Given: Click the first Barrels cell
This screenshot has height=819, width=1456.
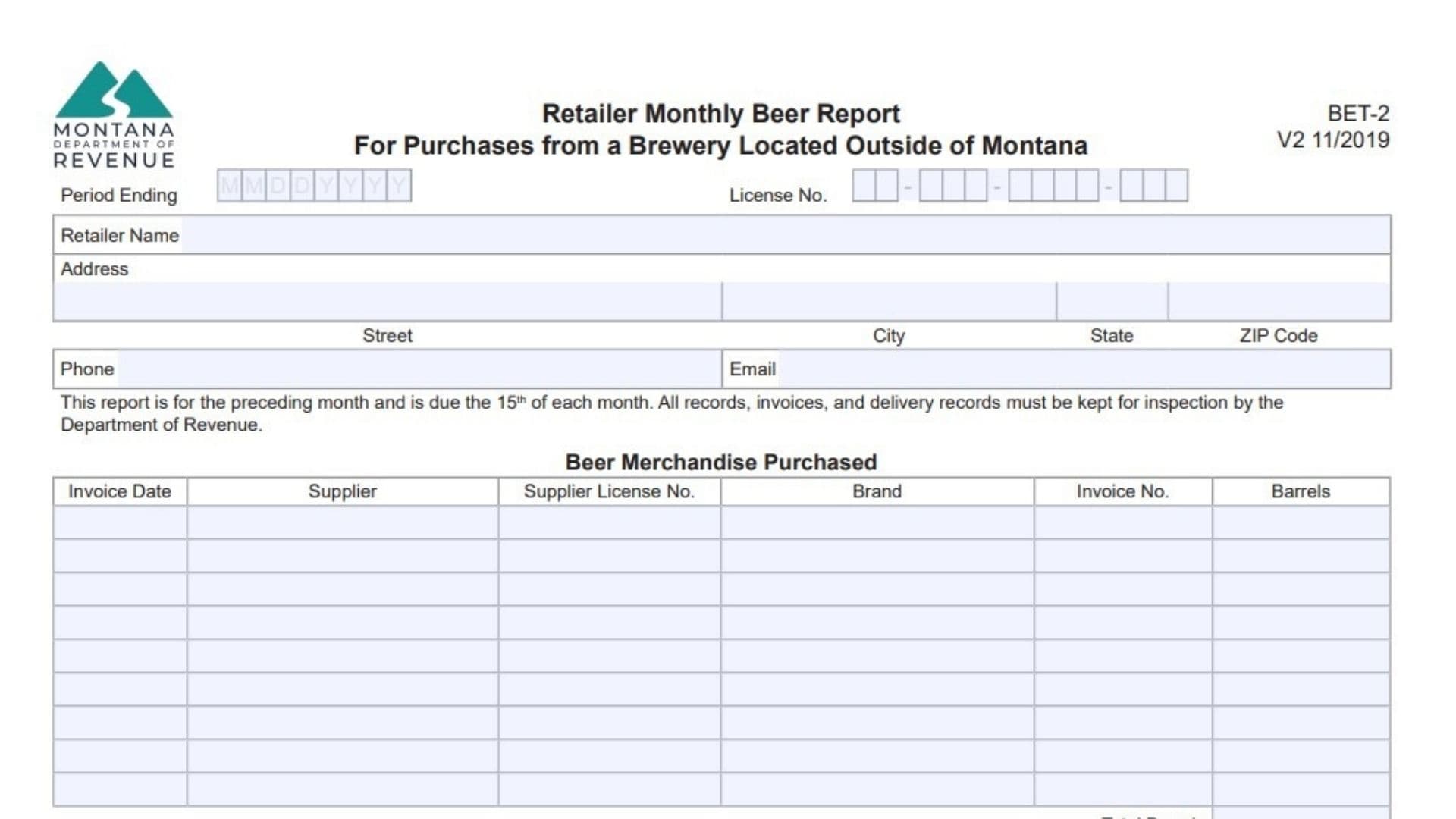Looking at the screenshot, I should click(x=1301, y=523).
